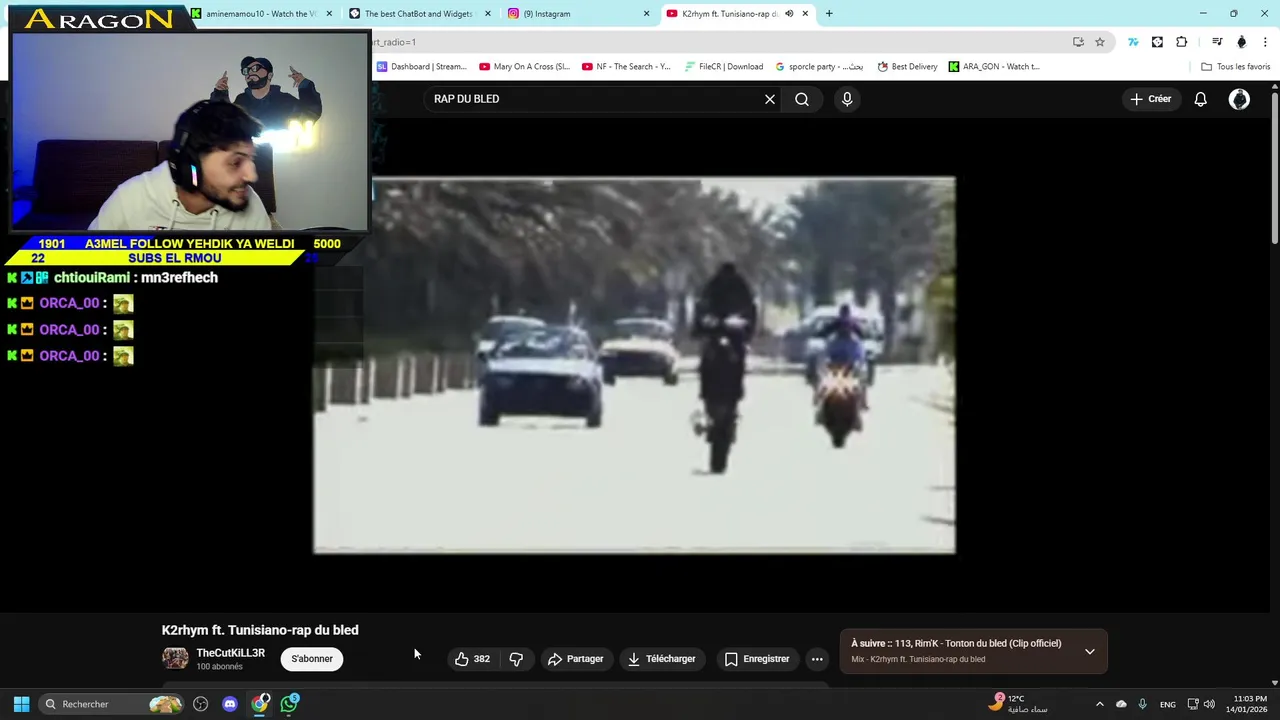Subscribe with the S'abonner button

tap(312, 659)
